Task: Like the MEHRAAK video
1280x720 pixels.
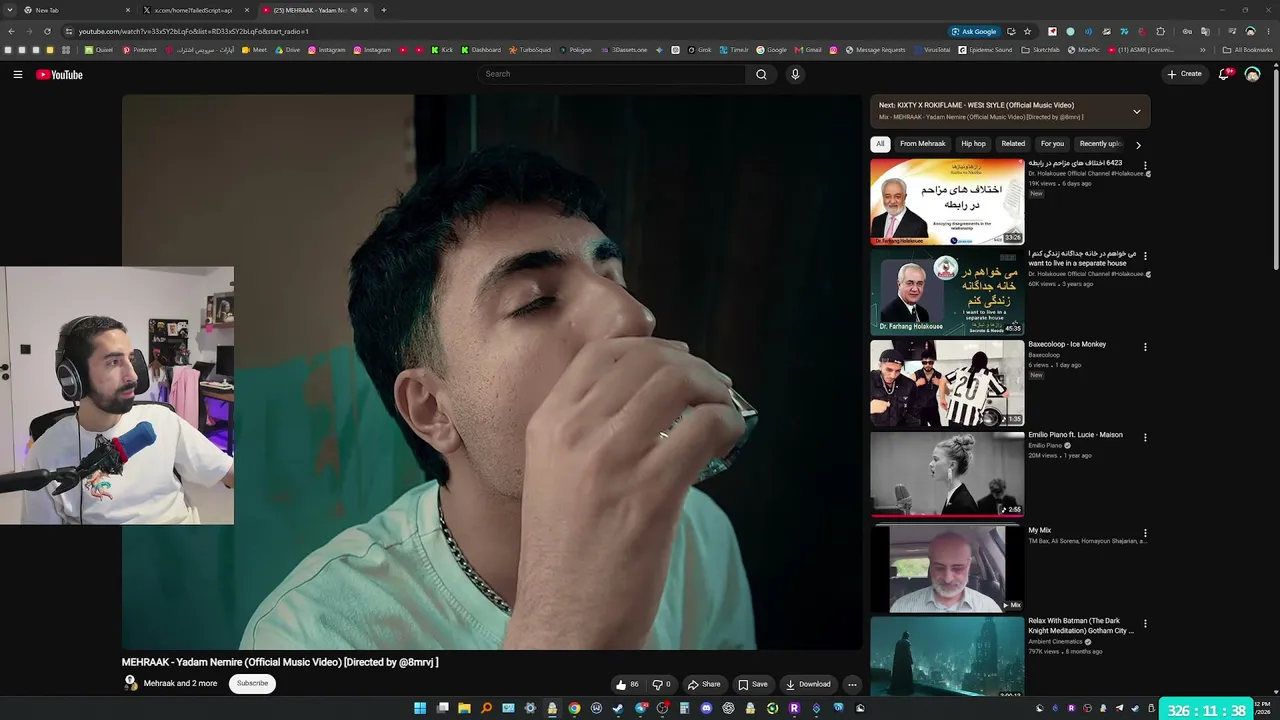Action: point(627,684)
